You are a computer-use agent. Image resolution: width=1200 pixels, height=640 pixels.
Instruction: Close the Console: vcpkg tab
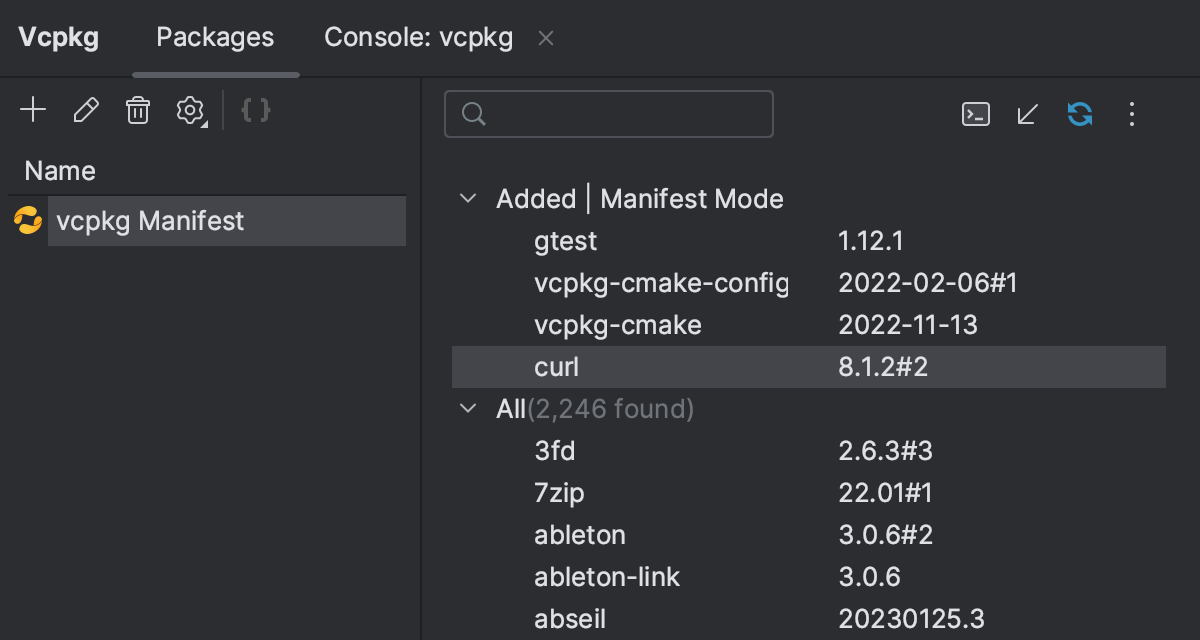[x=546, y=38]
